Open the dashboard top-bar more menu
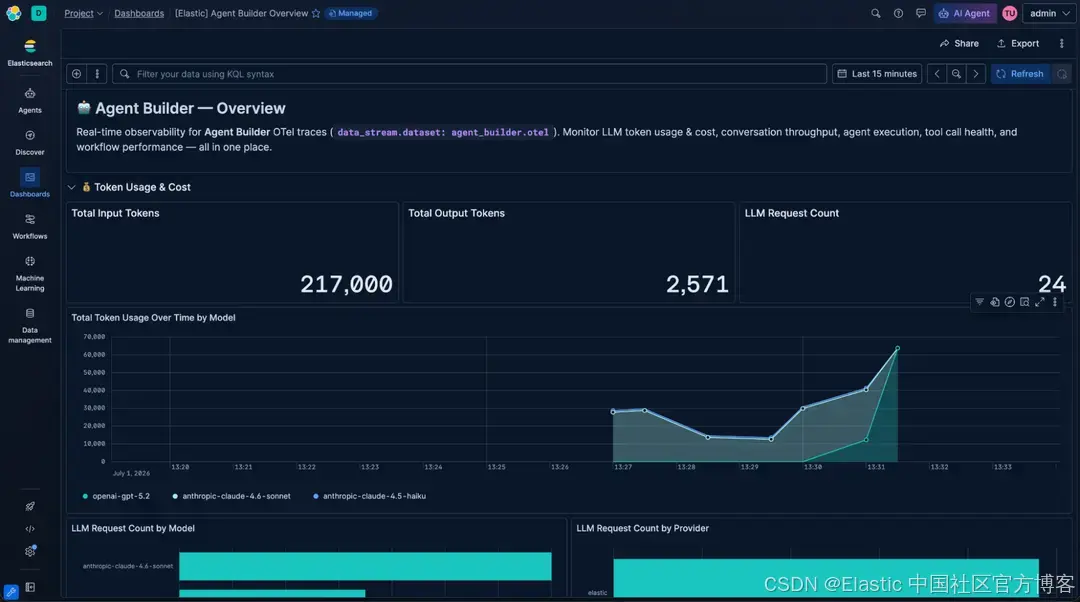 pos(1061,43)
